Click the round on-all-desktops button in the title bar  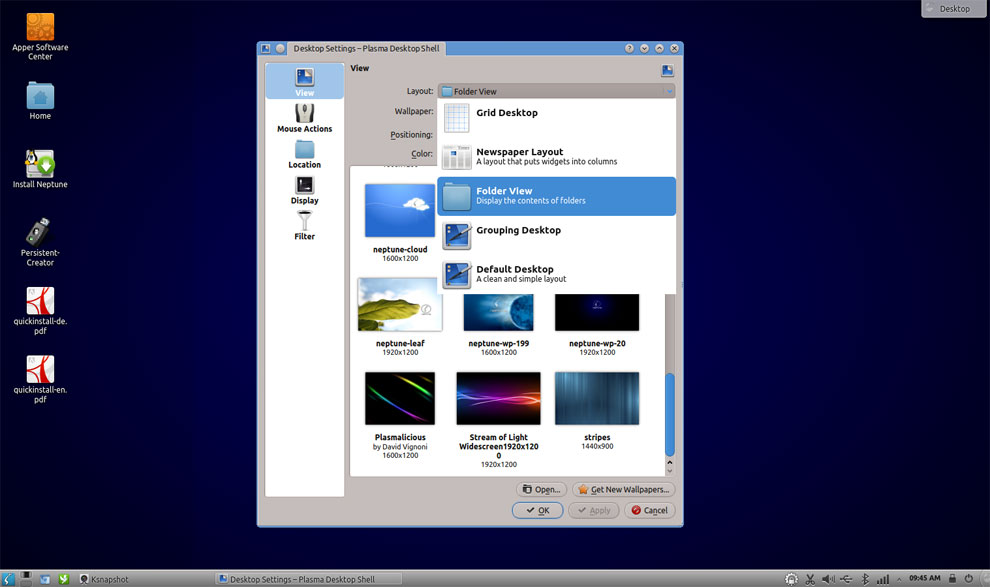point(280,48)
